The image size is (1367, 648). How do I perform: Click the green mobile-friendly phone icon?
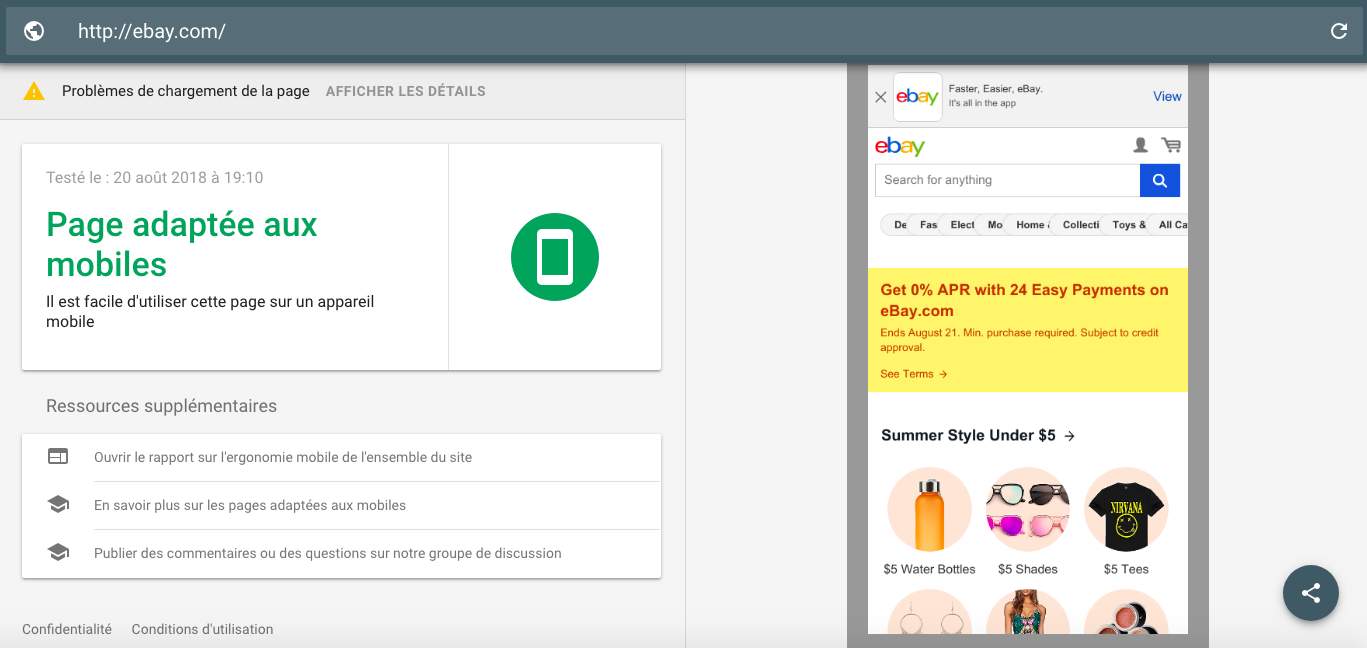(554, 257)
